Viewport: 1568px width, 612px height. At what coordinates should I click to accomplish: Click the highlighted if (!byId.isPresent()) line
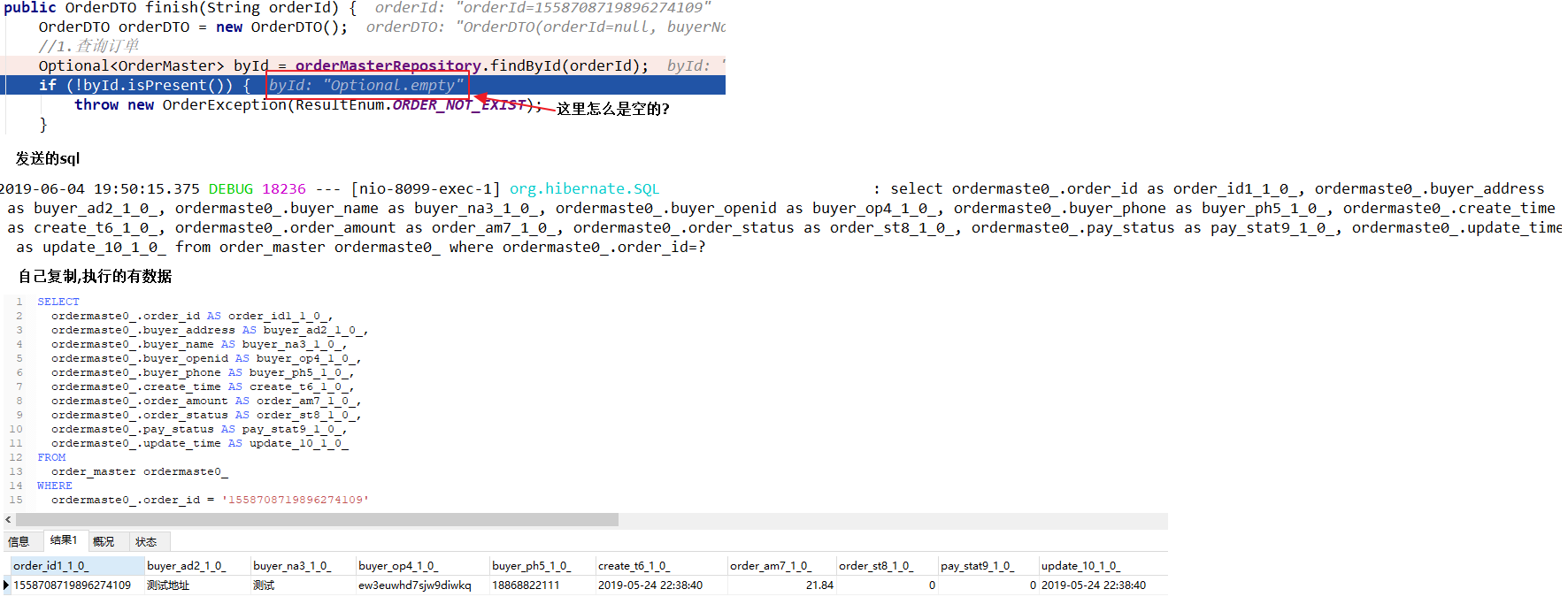coord(365,85)
